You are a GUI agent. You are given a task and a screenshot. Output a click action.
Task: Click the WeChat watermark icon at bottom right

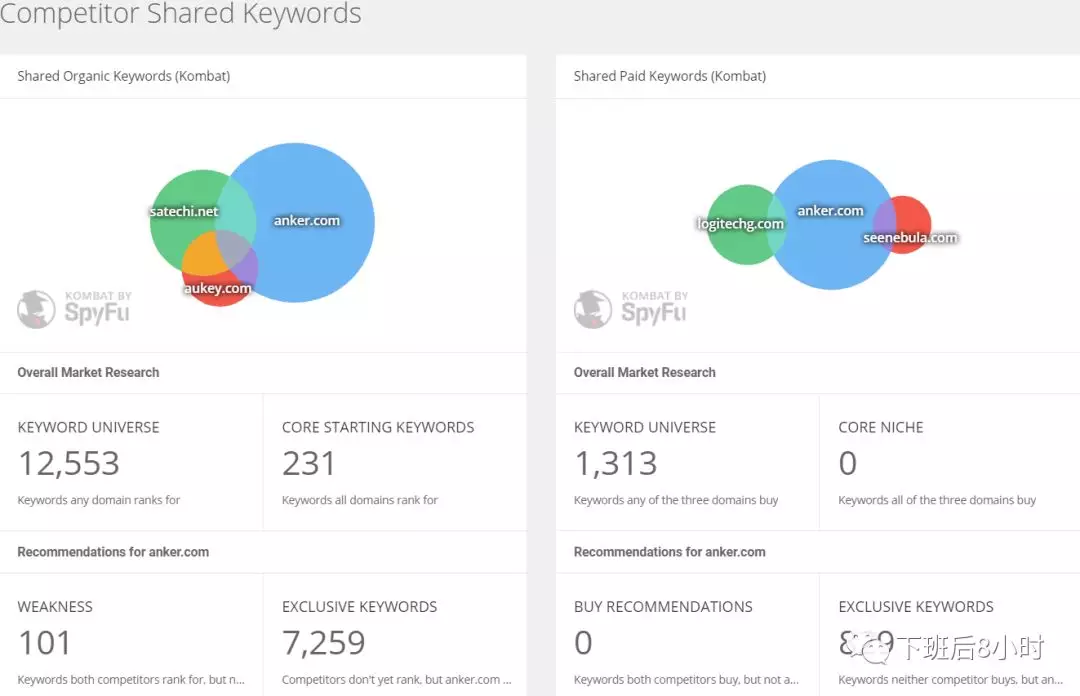click(x=874, y=649)
